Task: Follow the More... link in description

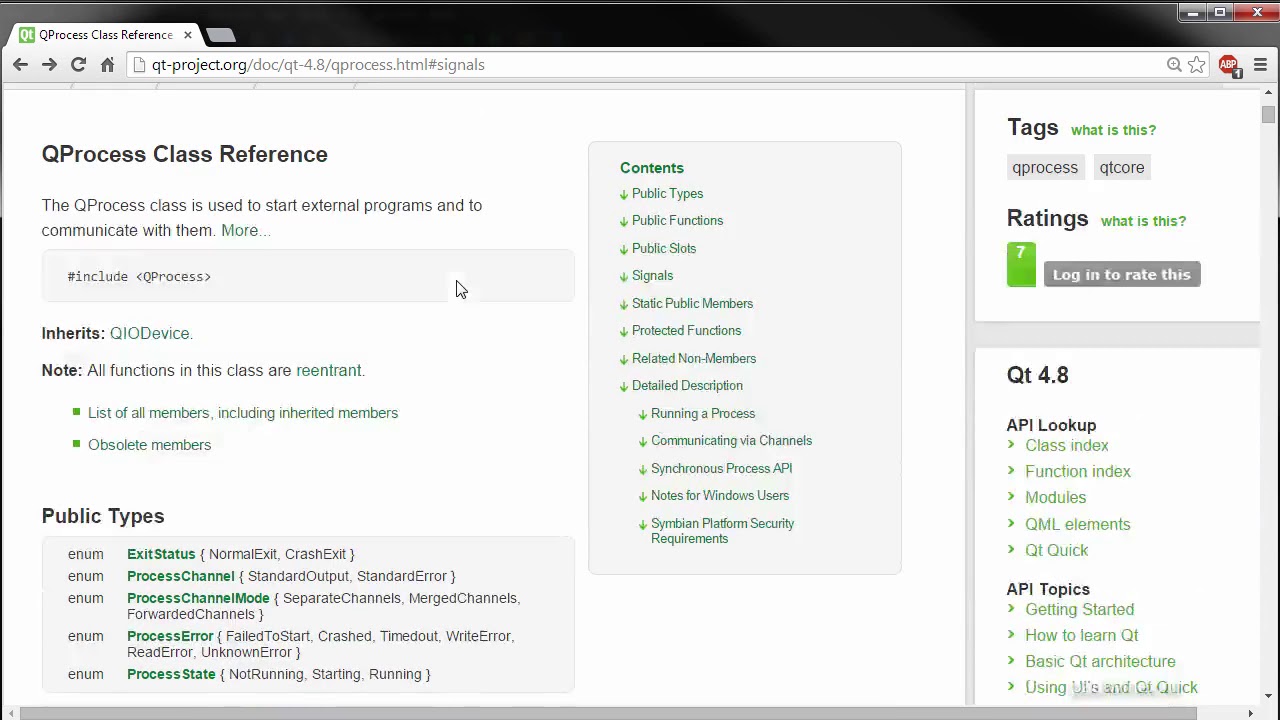Action: [246, 231]
